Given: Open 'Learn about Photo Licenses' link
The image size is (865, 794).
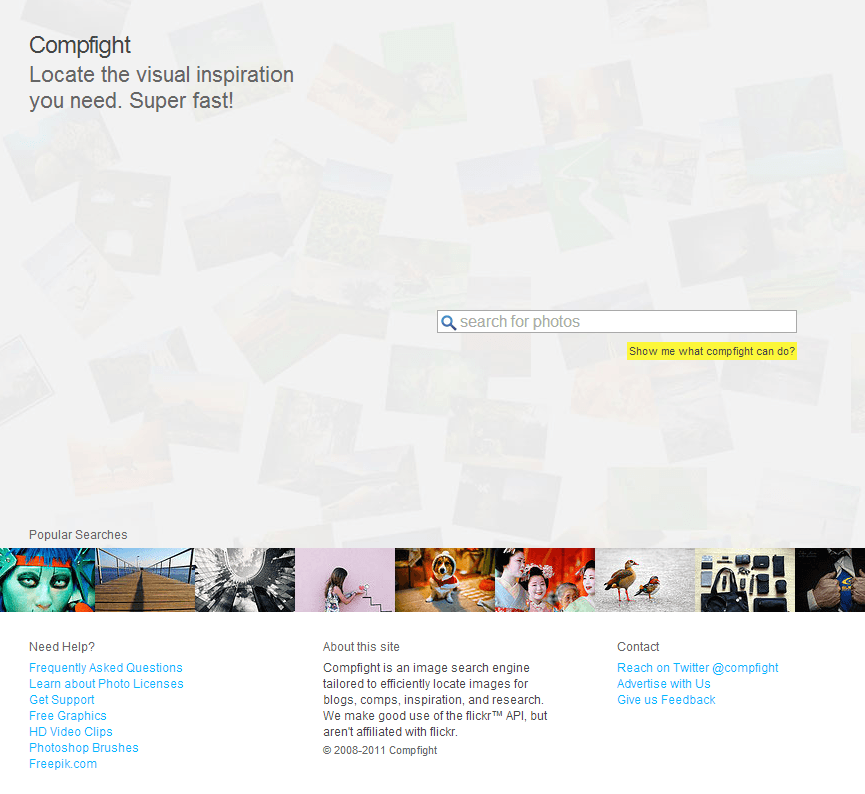Looking at the screenshot, I should coord(106,684).
